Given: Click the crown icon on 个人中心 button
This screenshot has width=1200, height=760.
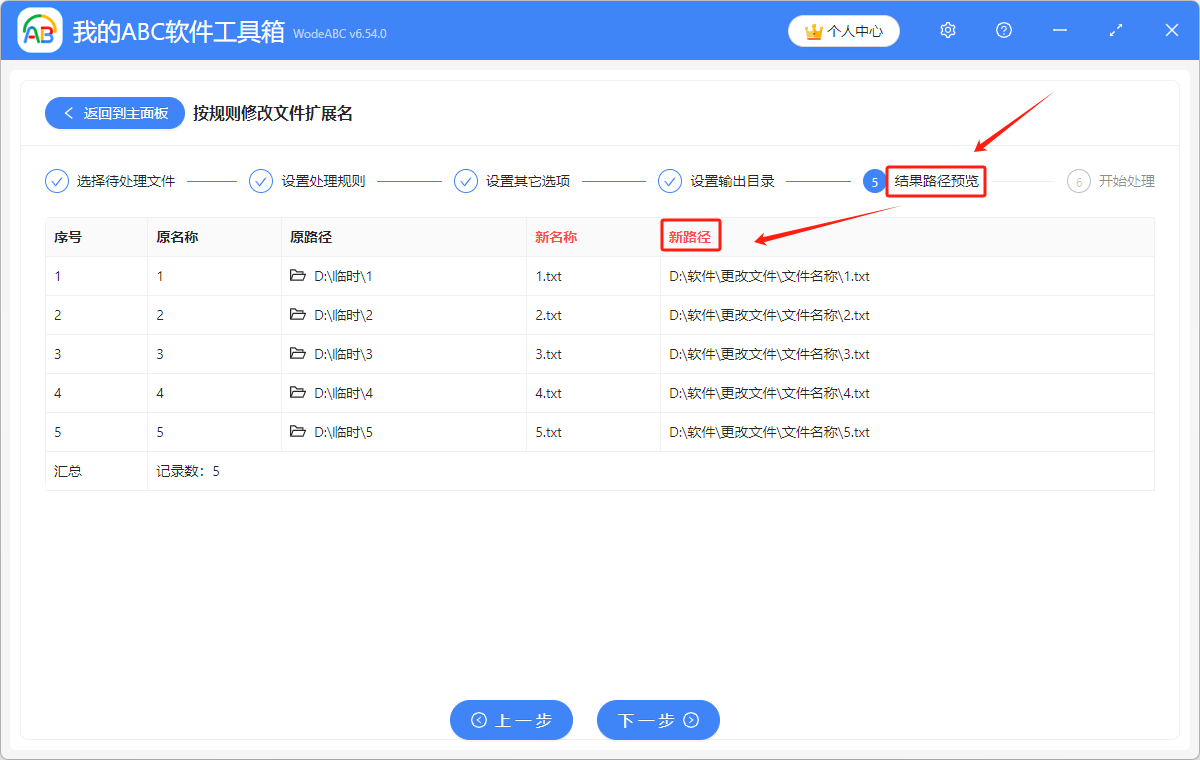Looking at the screenshot, I should (812, 30).
